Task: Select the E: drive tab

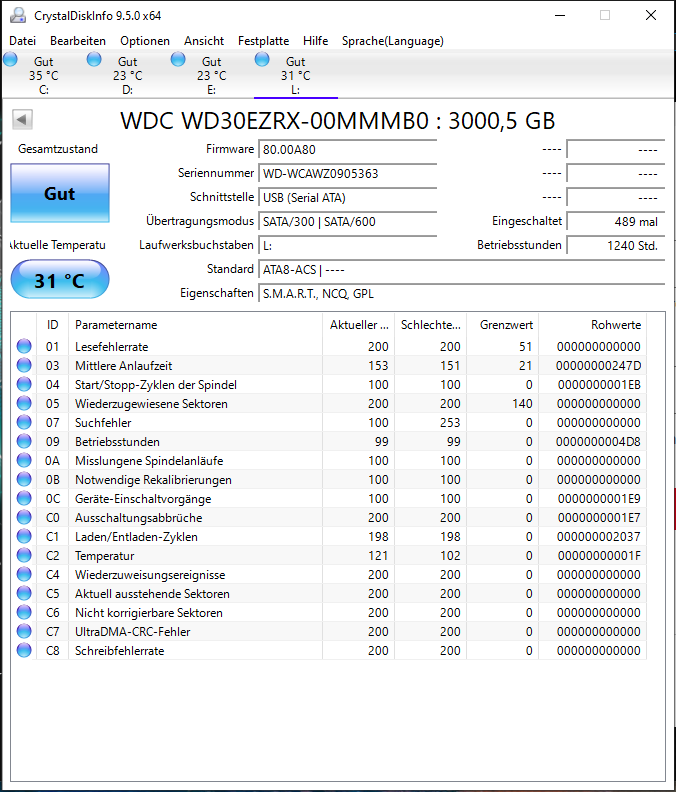Action: 211,75
